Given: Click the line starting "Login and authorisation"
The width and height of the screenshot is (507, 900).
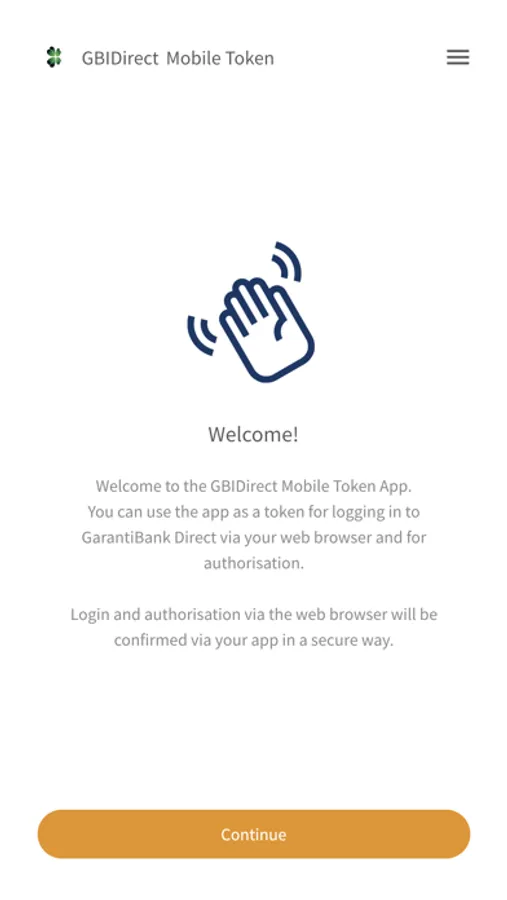Looking at the screenshot, I should pos(253,615).
